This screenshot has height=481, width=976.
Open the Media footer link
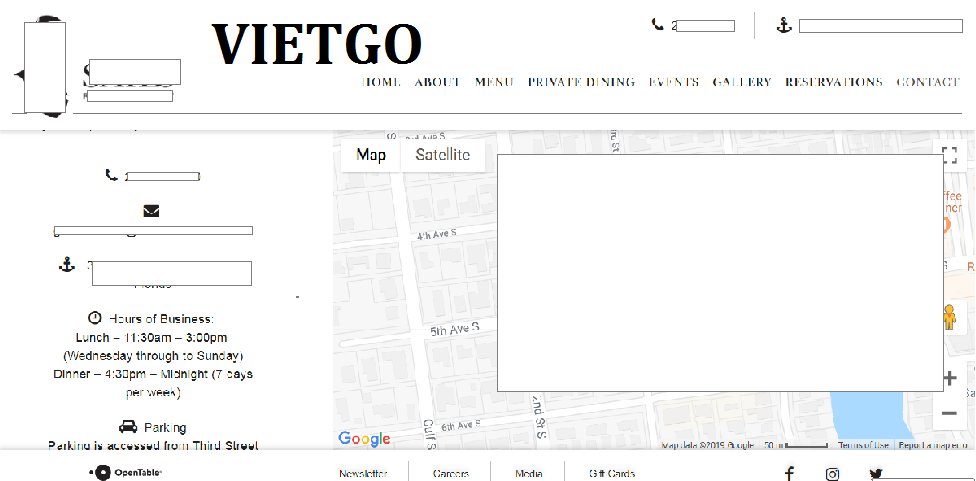tap(528, 474)
